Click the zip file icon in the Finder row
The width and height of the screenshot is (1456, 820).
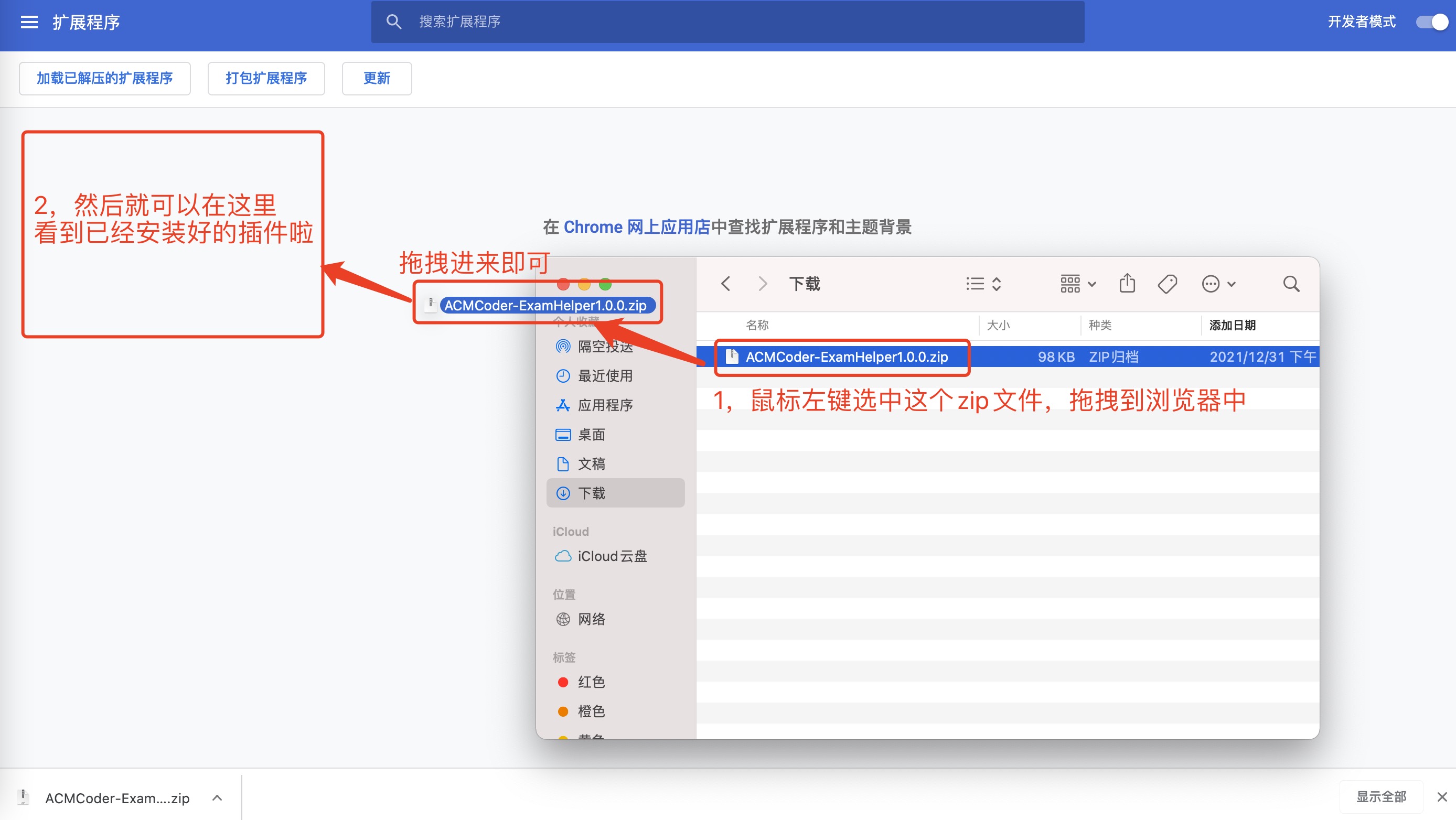coord(732,357)
